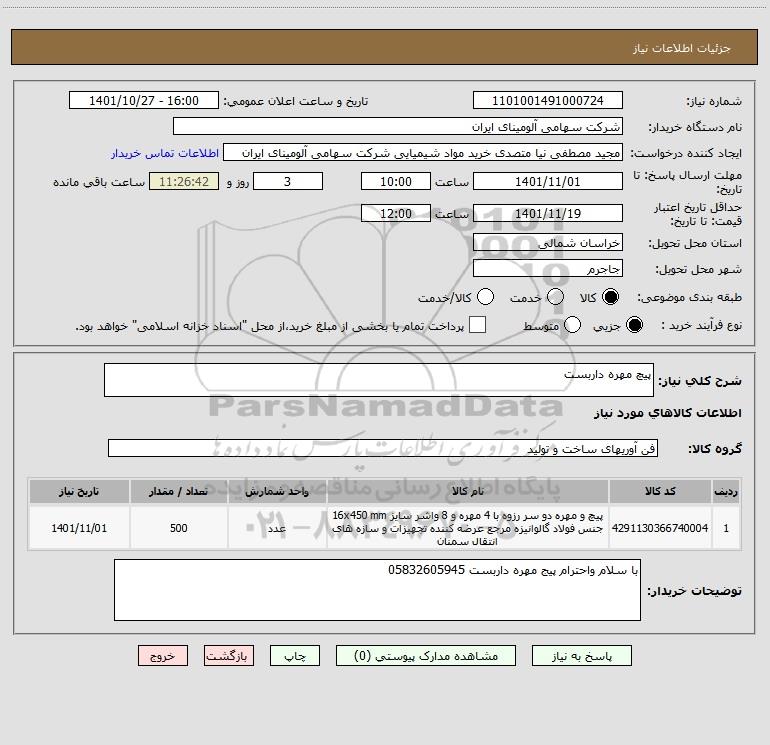This screenshot has height=745, width=770.
Task: Click the city field جاجرم
Action: tap(548, 269)
